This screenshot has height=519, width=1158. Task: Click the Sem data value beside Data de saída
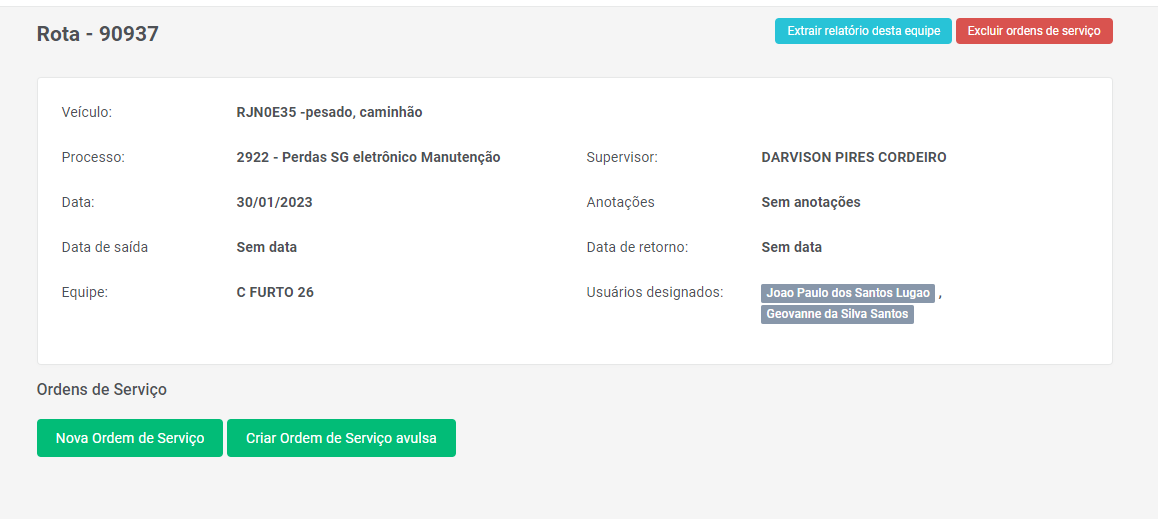tap(266, 247)
